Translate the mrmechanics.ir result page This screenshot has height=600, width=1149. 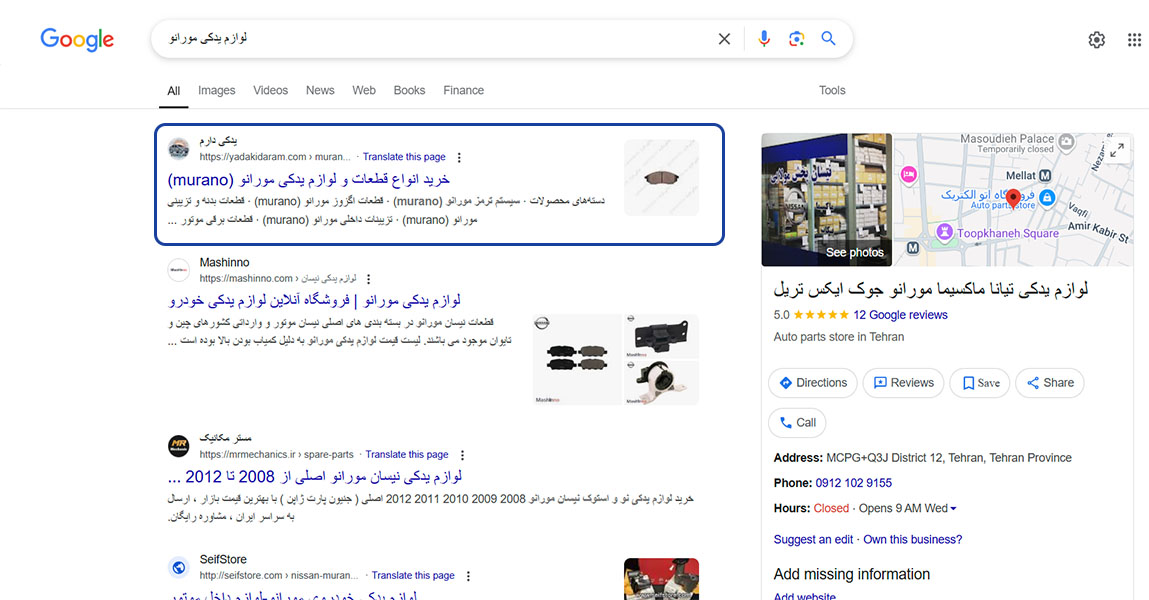click(407, 454)
